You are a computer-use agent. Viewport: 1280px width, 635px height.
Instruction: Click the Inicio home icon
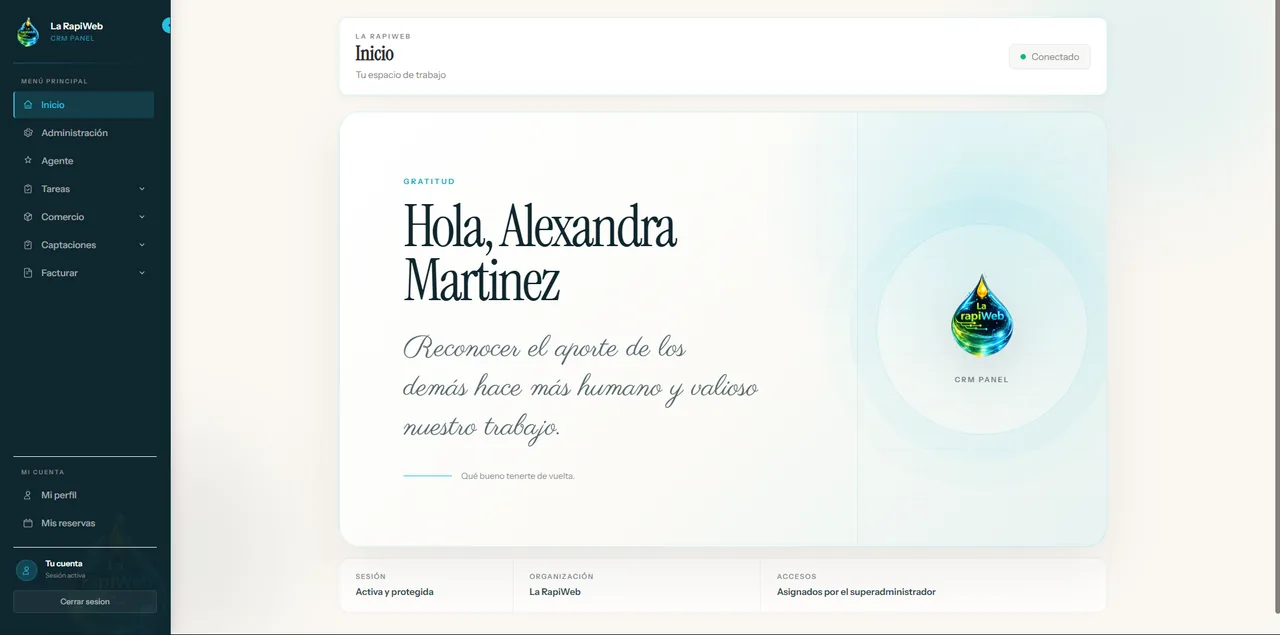28,105
